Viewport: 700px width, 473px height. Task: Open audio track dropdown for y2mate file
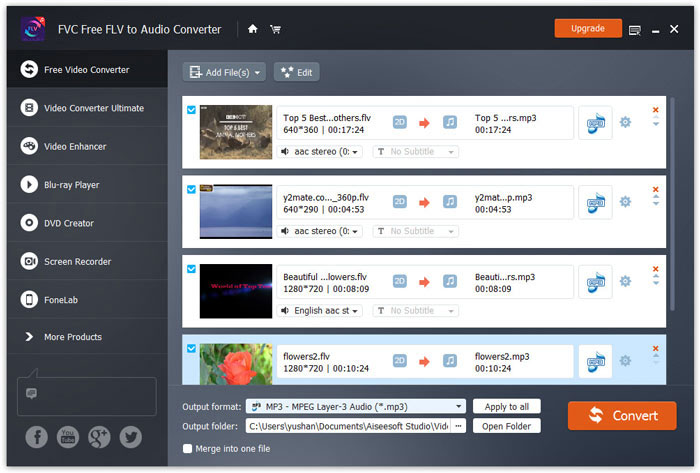pyautogui.click(x=320, y=231)
